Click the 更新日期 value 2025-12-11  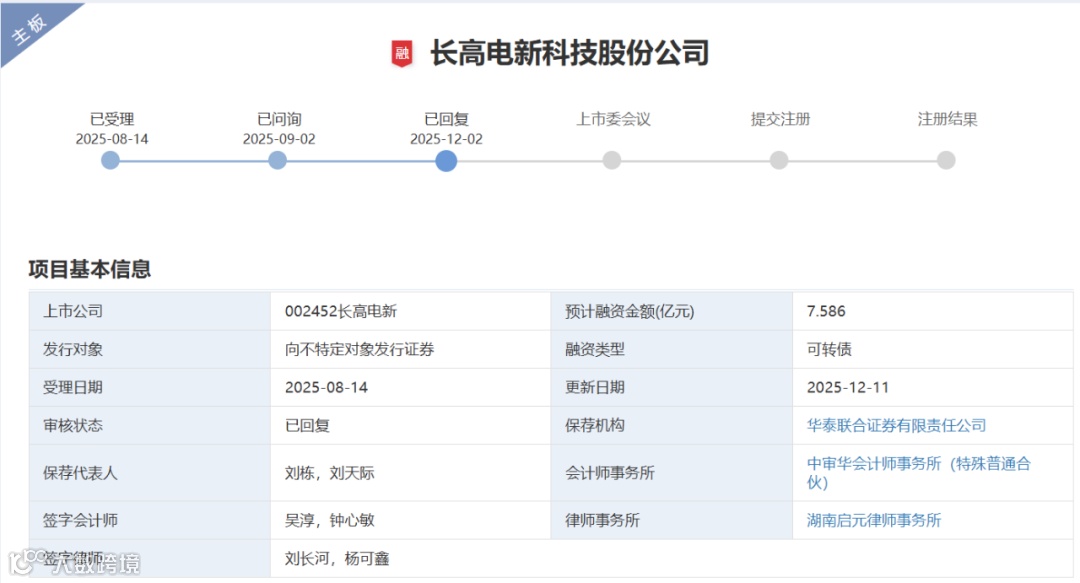pos(848,387)
